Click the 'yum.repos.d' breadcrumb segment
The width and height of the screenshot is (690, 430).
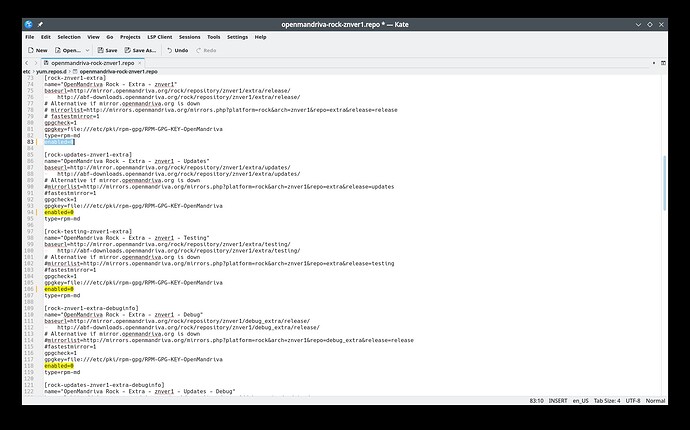[51, 71]
